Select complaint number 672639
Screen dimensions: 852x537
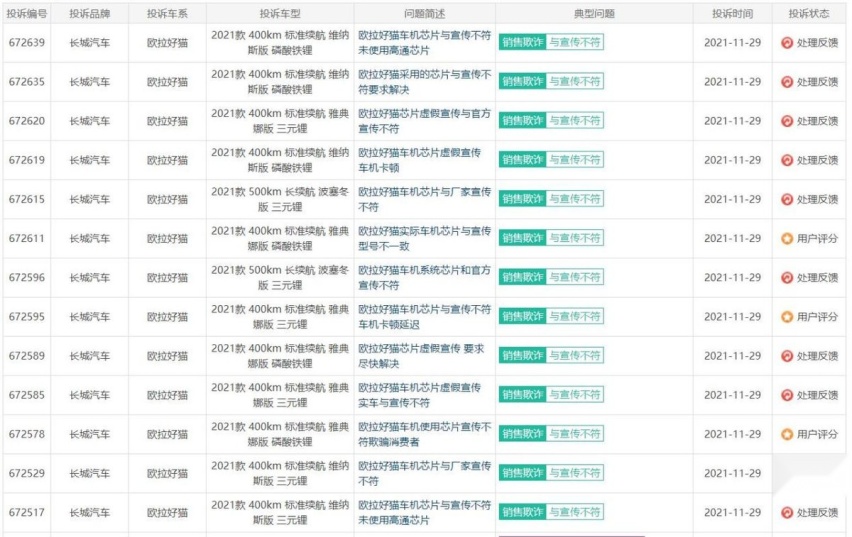click(x=27, y=42)
